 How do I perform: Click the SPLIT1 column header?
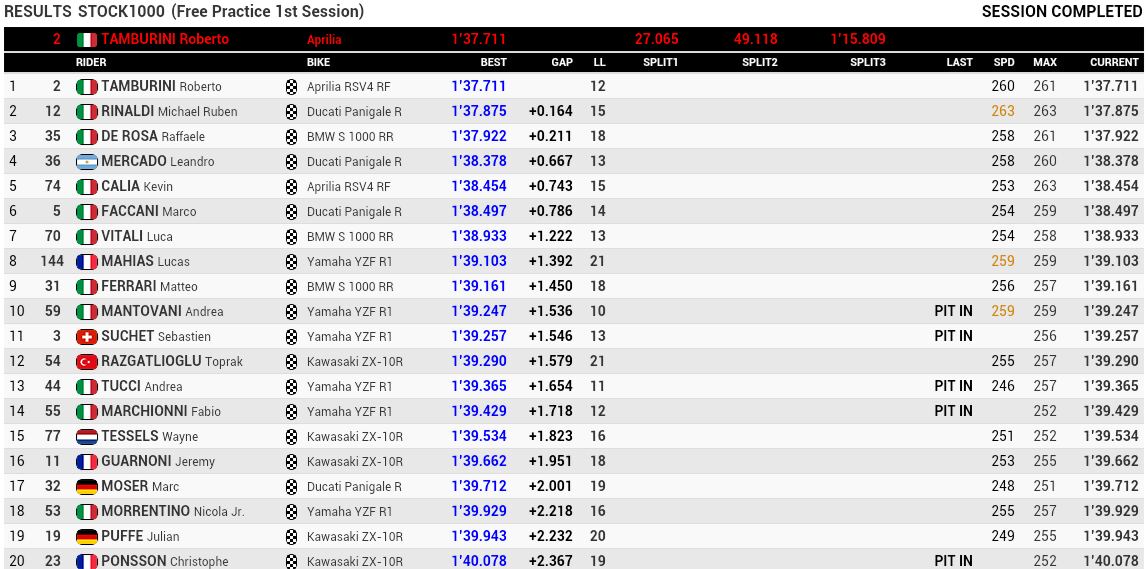(x=660, y=62)
